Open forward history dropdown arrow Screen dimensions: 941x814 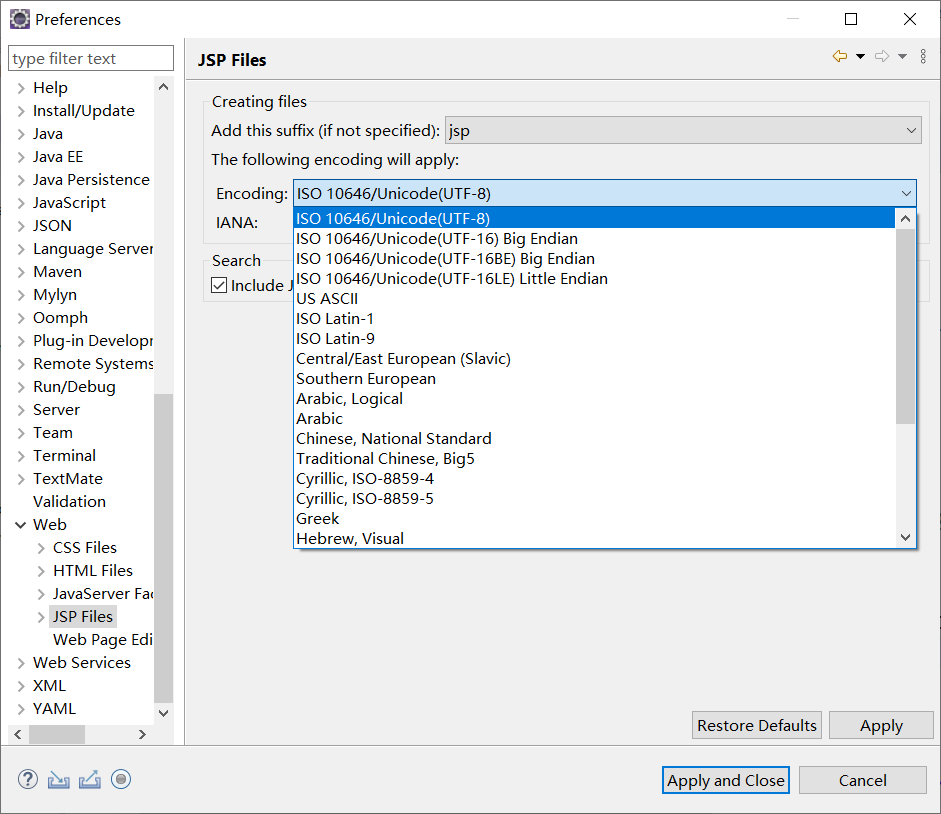coord(902,56)
